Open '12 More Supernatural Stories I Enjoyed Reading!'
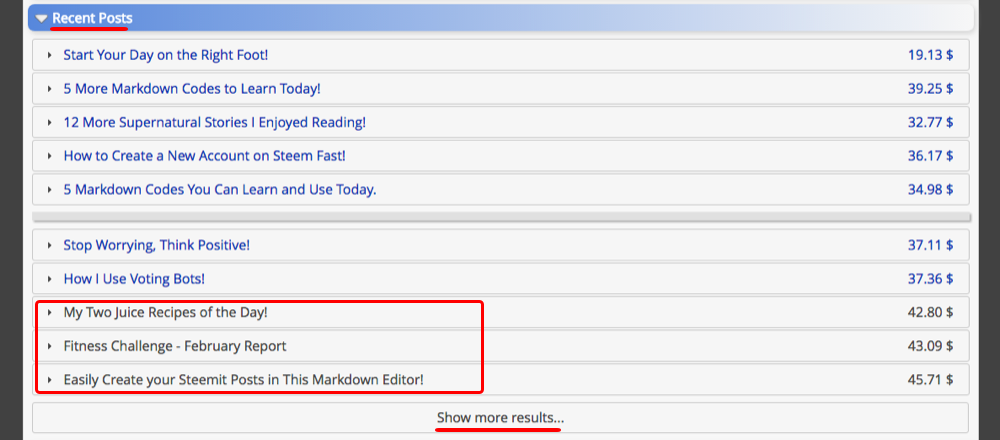Viewport: 1000px width, 440px height. [x=215, y=122]
